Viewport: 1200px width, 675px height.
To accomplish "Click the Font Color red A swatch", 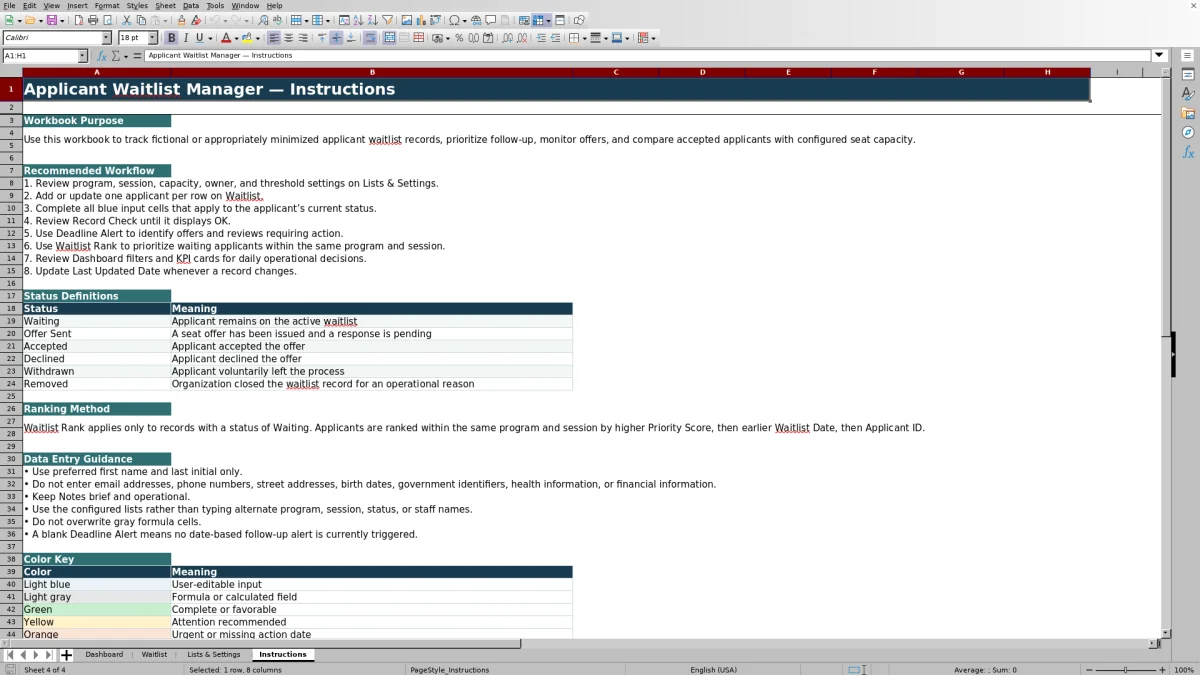I will 226,38.
